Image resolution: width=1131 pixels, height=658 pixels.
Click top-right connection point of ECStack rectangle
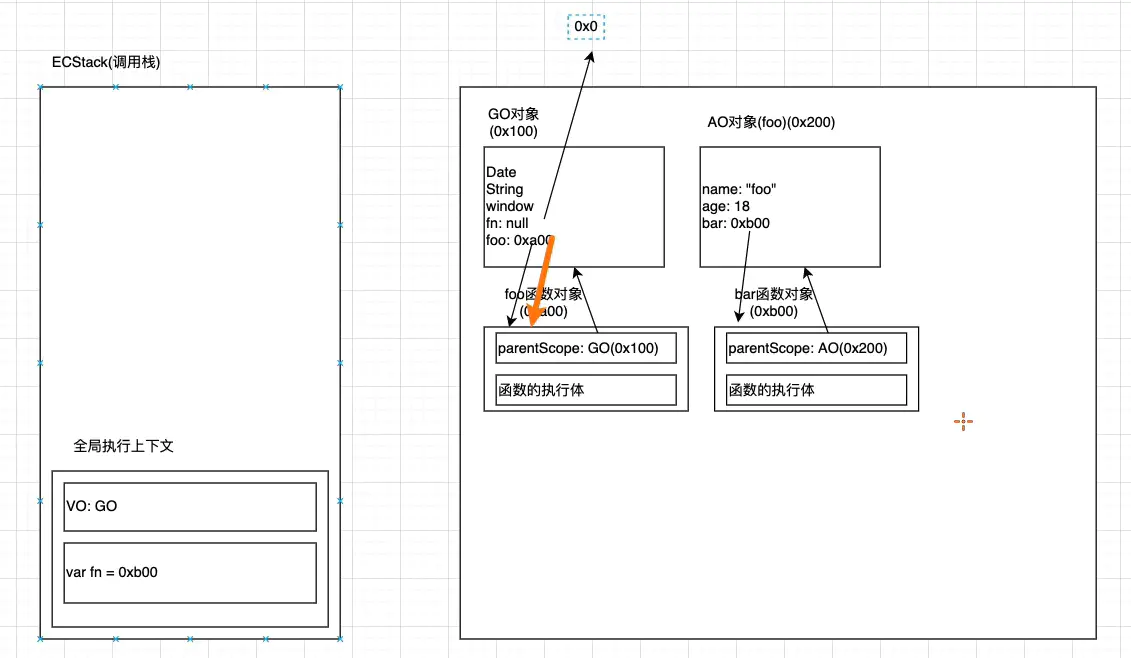tap(340, 88)
